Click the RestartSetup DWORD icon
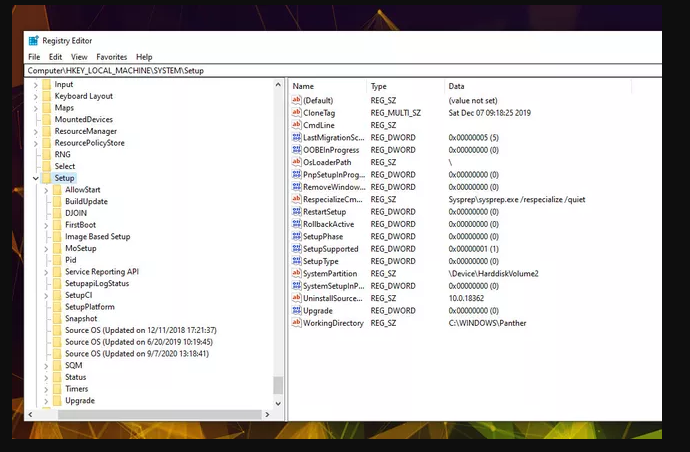The width and height of the screenshot is (690, 452). click(297, 212)
